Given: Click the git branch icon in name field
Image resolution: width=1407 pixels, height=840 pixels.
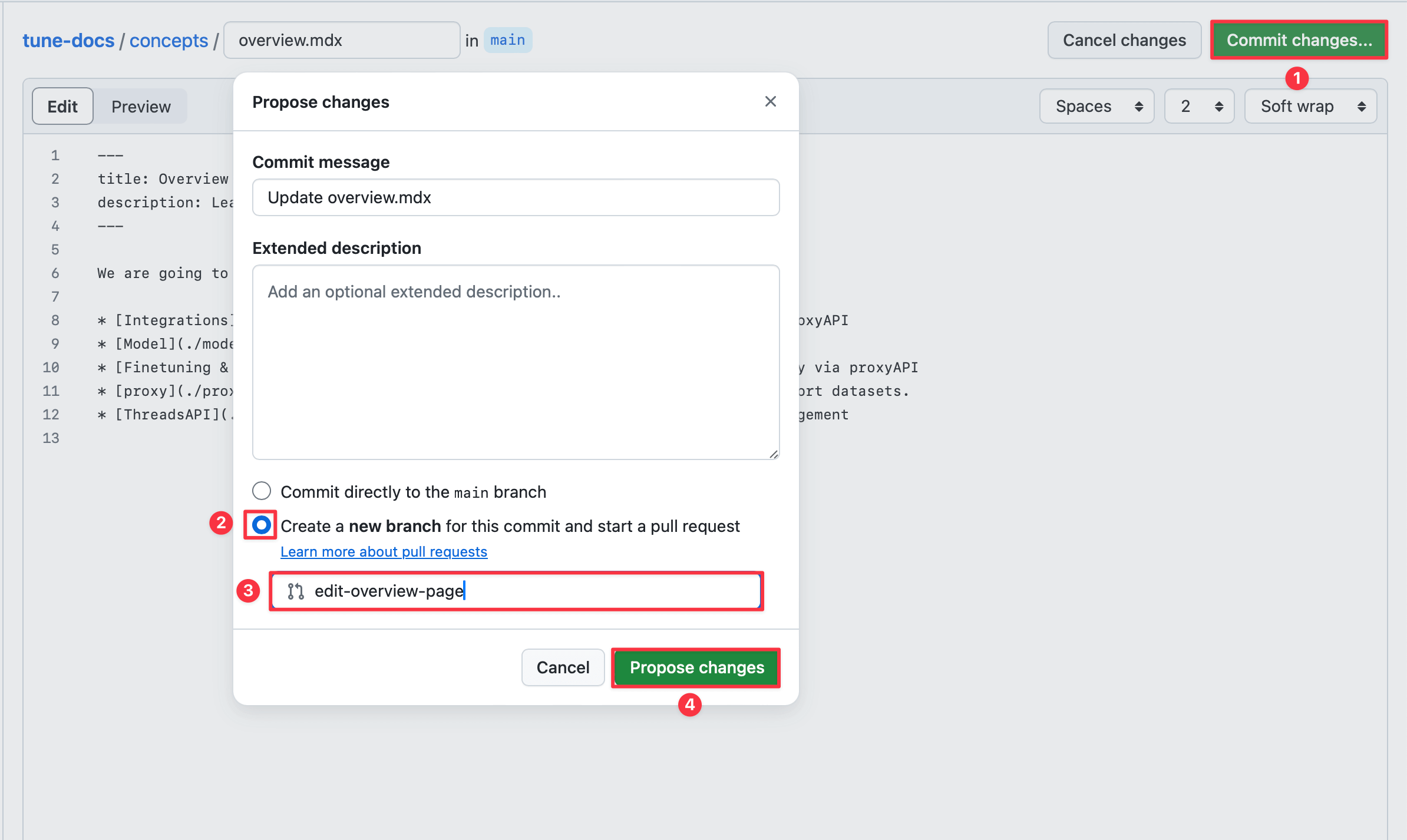Looking at the screenshot, I should [295, 591].
